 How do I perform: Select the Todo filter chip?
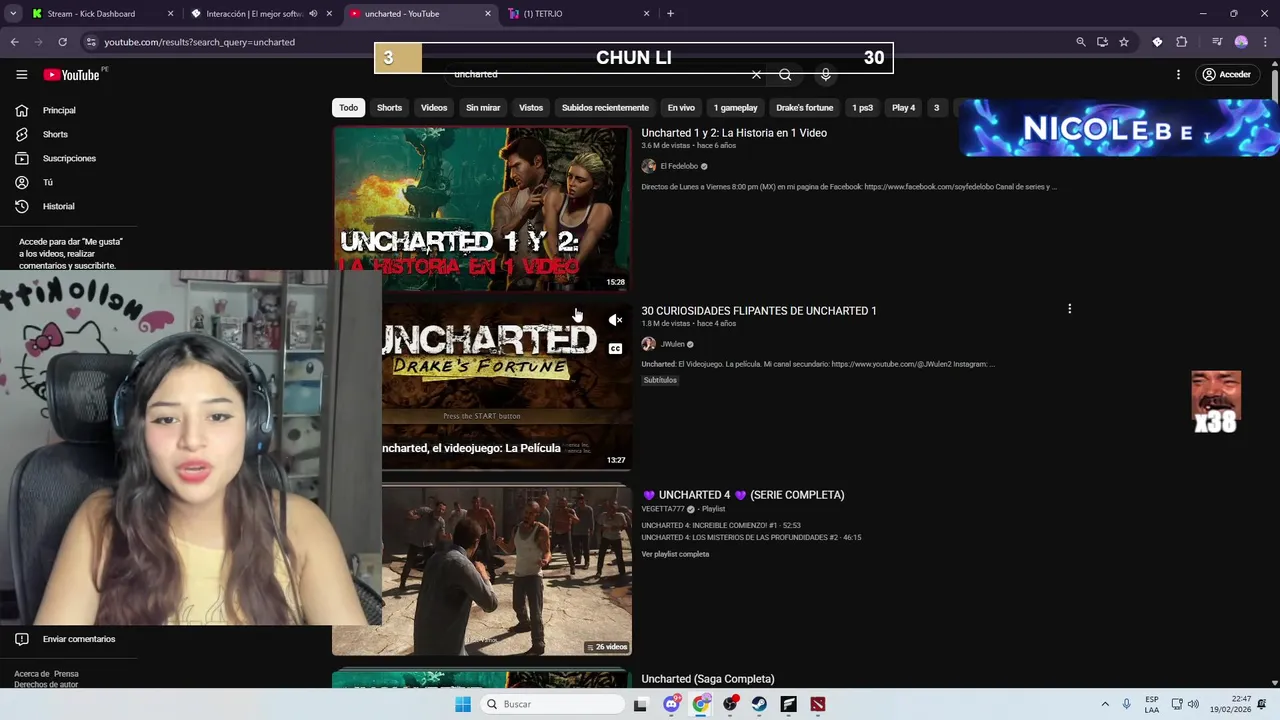348,108
